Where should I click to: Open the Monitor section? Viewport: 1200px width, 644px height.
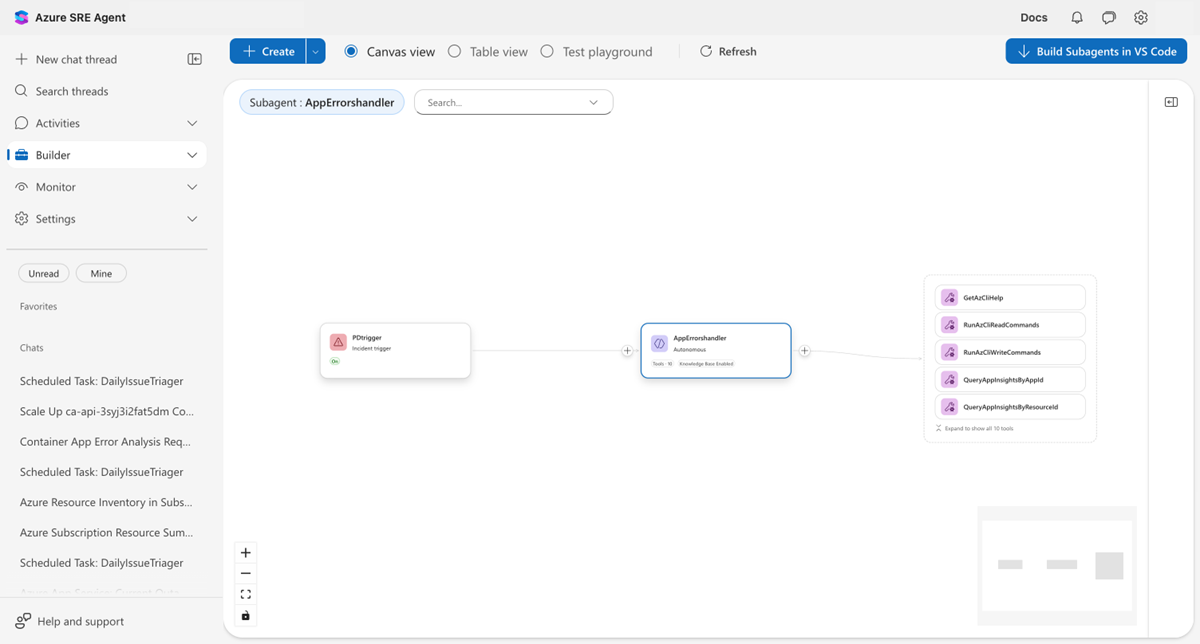(57, 186)
